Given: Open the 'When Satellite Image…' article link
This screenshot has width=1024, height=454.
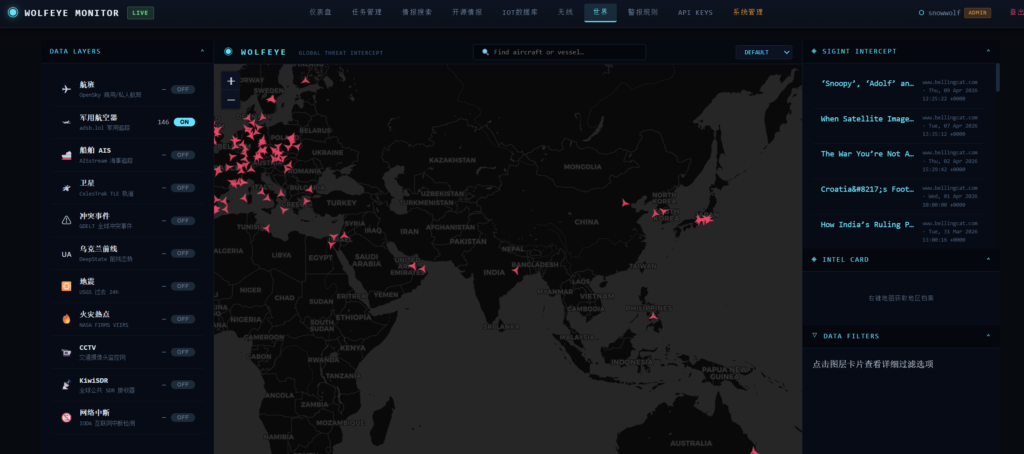Looking at the screenshot, I should click(x=867, y=118).
